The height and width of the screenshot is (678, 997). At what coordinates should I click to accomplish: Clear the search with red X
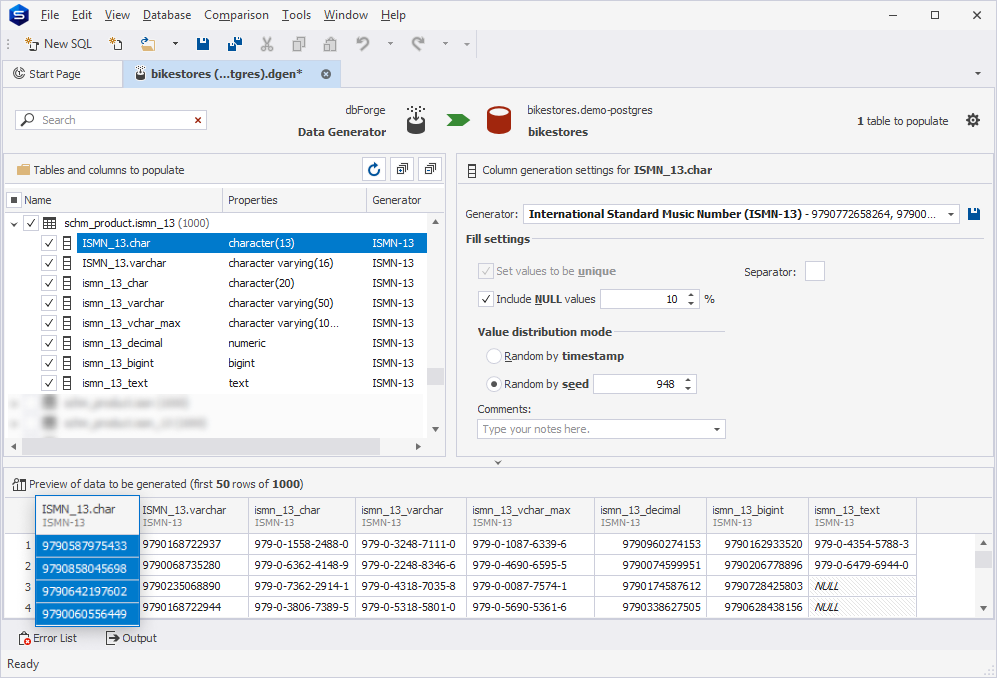tap(198, 120)
